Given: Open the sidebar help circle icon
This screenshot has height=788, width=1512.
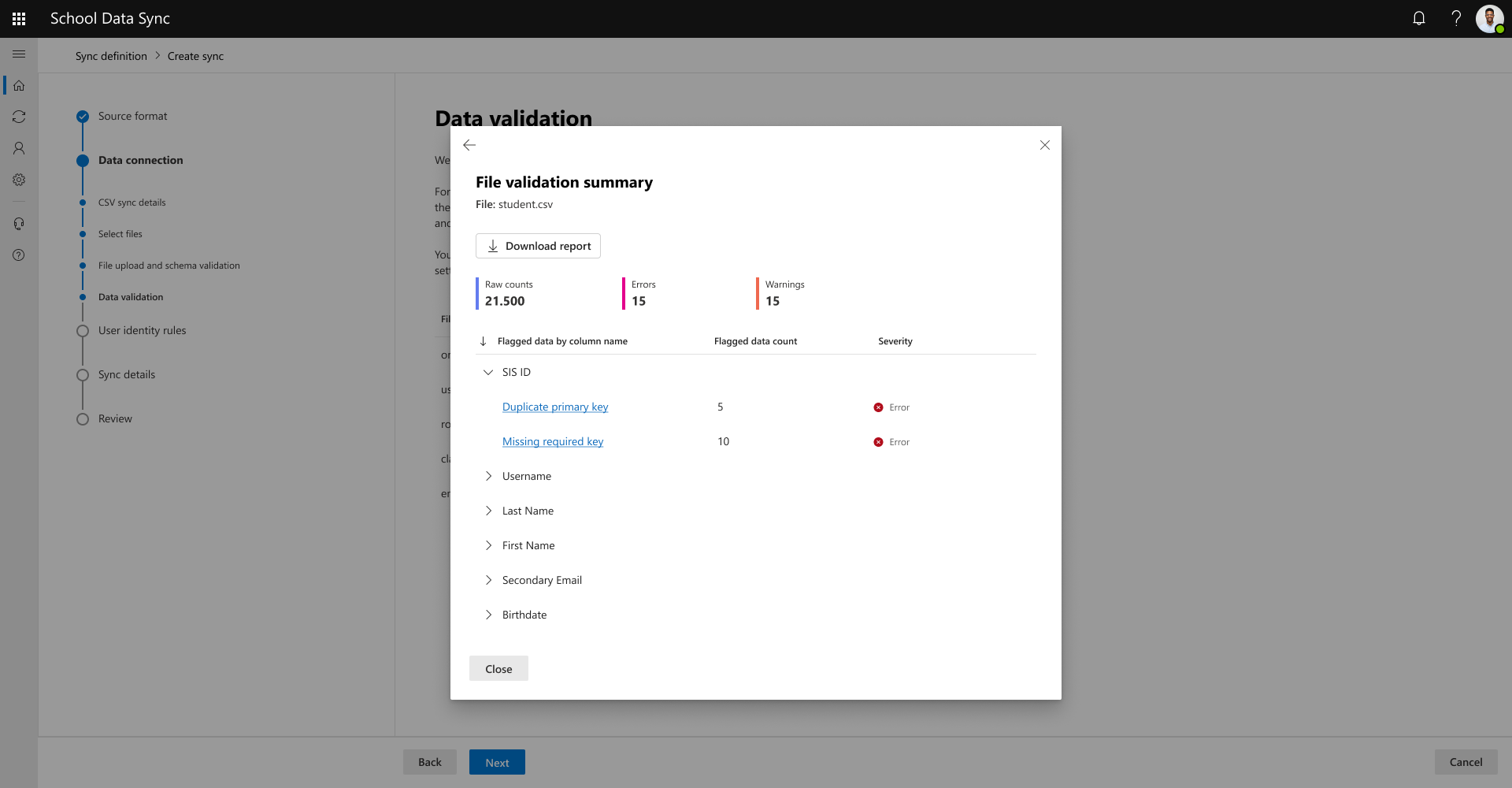Looking at the screenshot, I should [19, 255].
